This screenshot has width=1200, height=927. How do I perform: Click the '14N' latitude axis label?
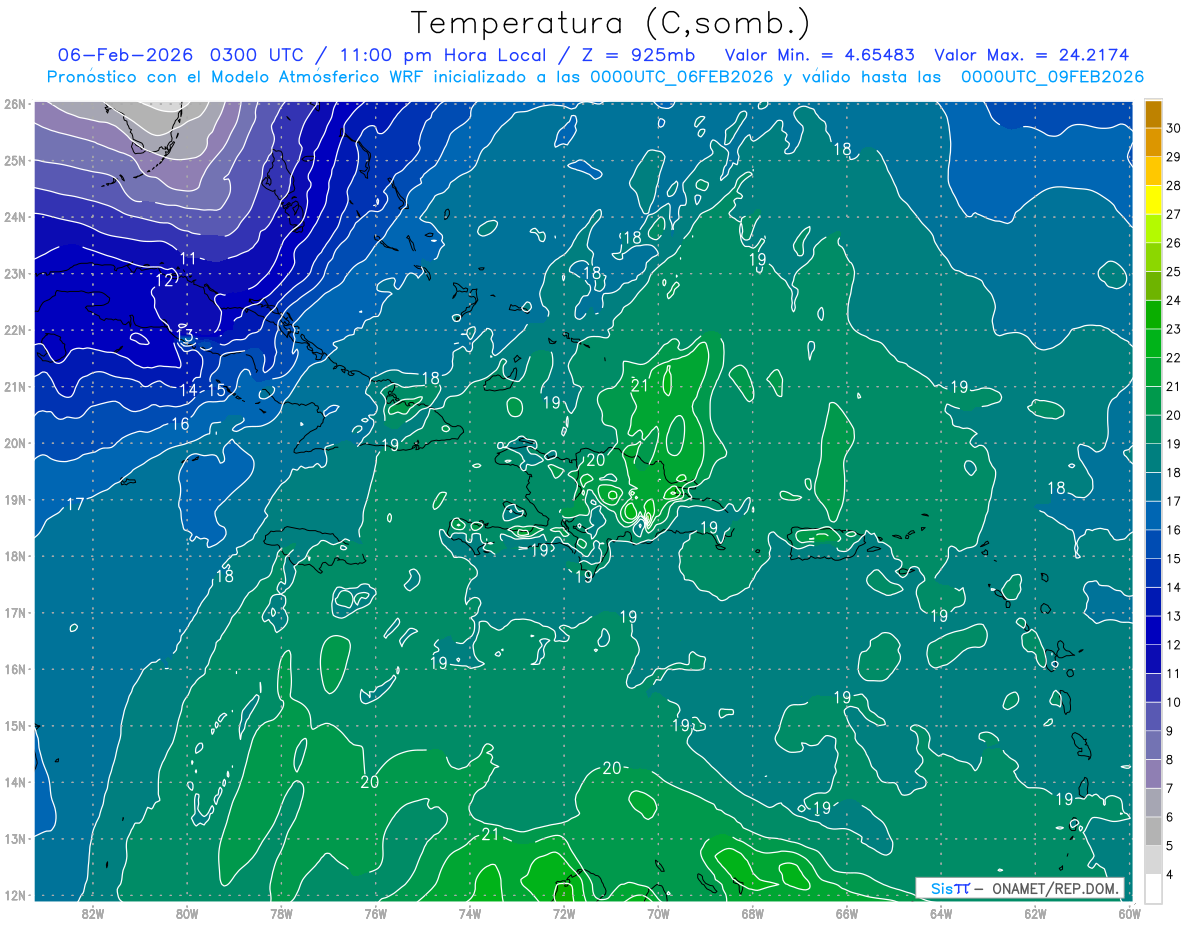tap(14, 782)
